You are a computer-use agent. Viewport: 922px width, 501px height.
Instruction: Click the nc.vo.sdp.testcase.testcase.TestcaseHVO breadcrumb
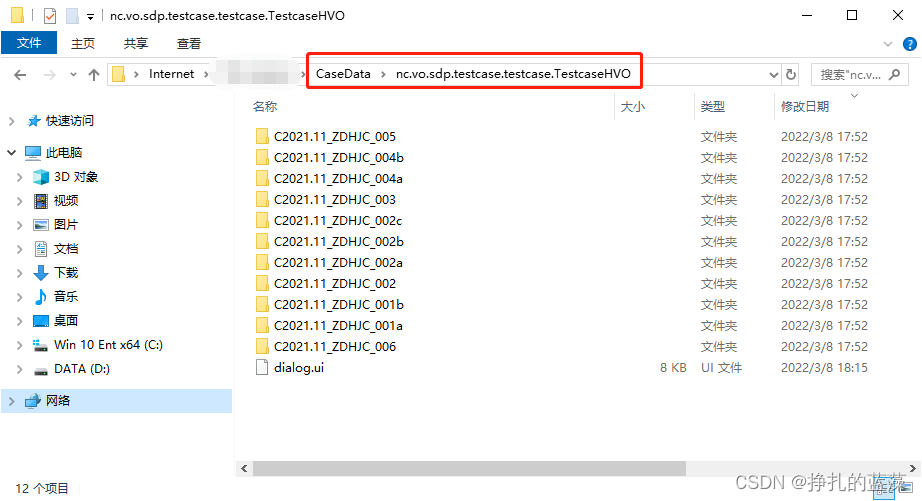(513, 74)
